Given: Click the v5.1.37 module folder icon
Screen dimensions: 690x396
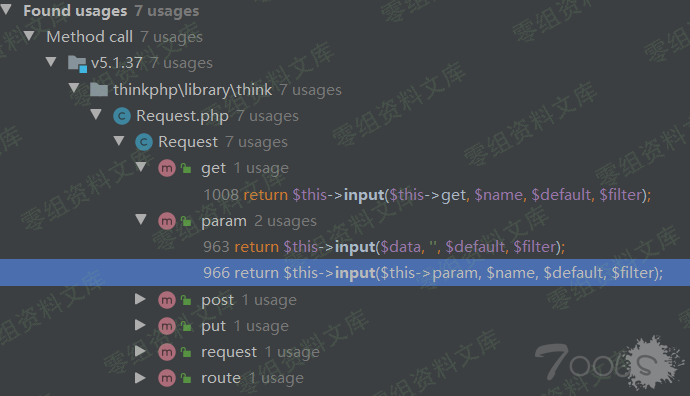Looking at the screenshot, I should pos(77,63).
